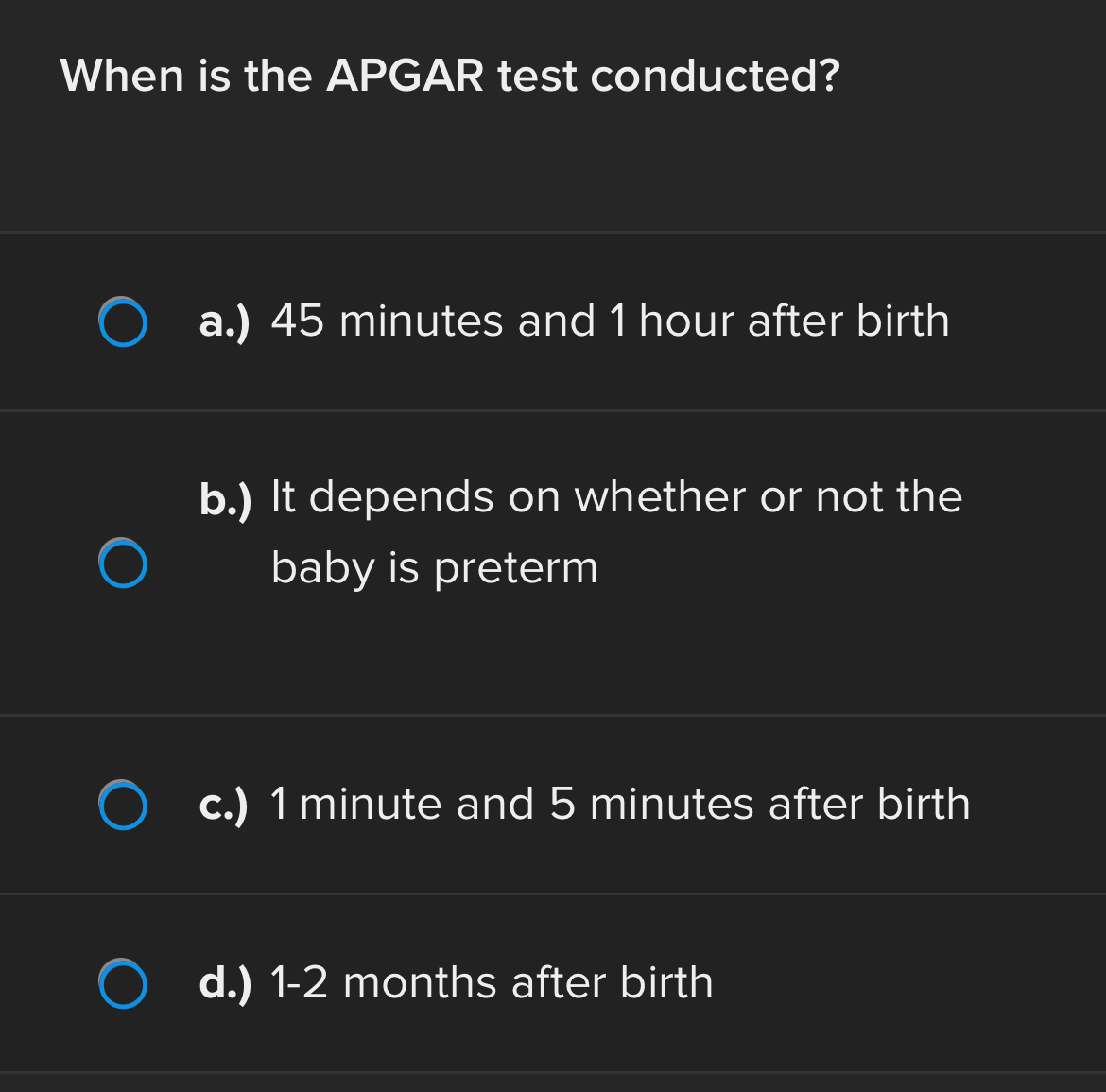The image size is (1106, 1092).
Task: Click the text "baby is preterm"
Action: tap(434, 567)
